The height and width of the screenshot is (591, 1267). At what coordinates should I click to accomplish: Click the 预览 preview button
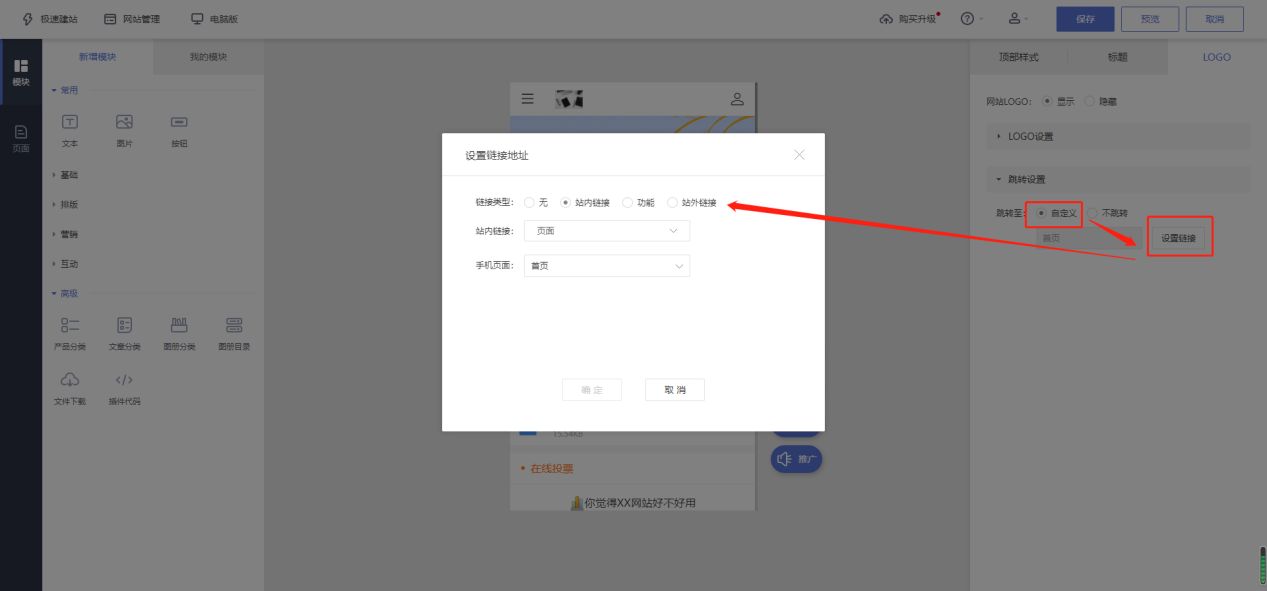1150,19
